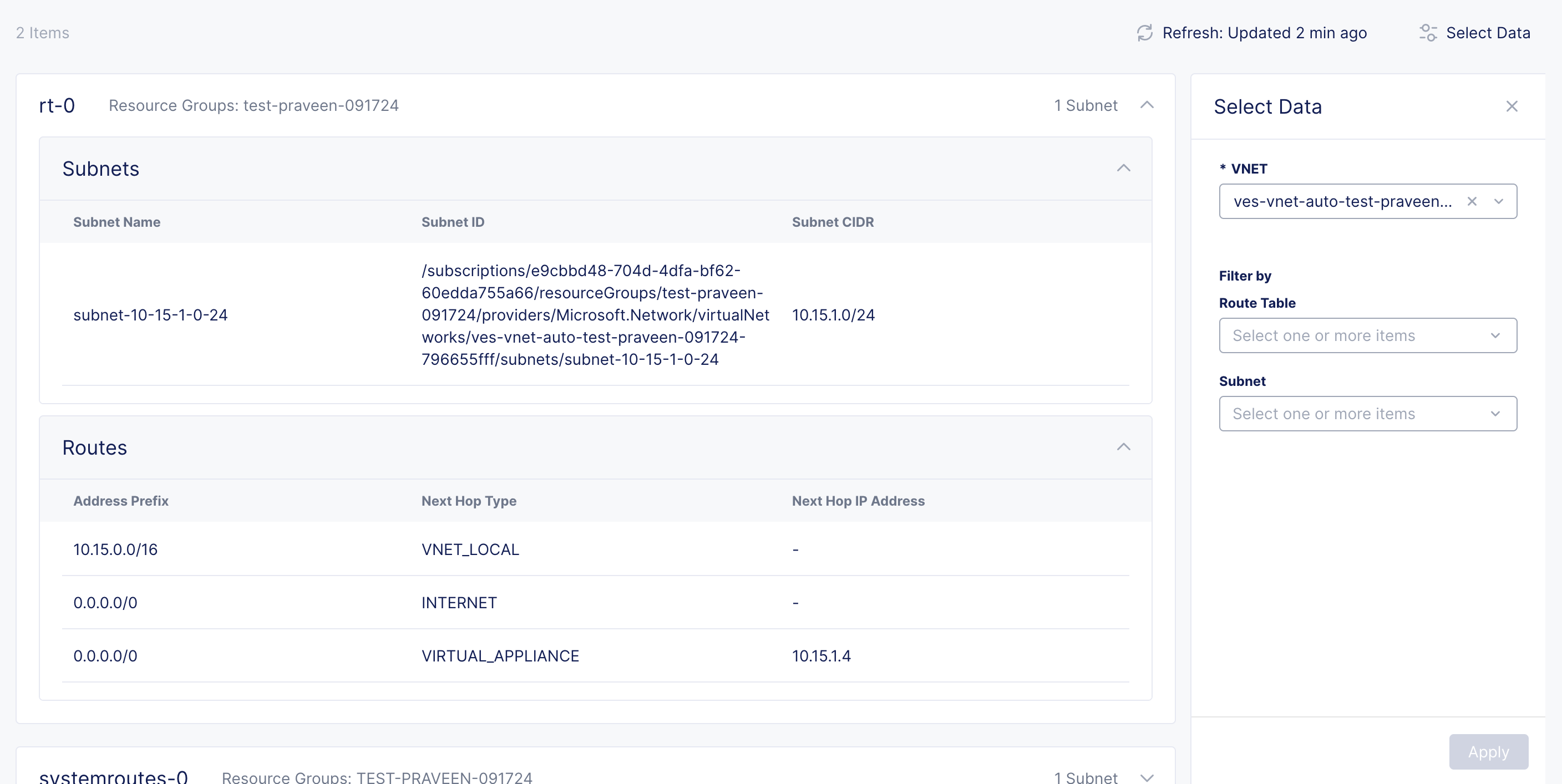This screenshot has width=1562, height=784.
Task: Click the Apply button
Action: click(1488, 752)
